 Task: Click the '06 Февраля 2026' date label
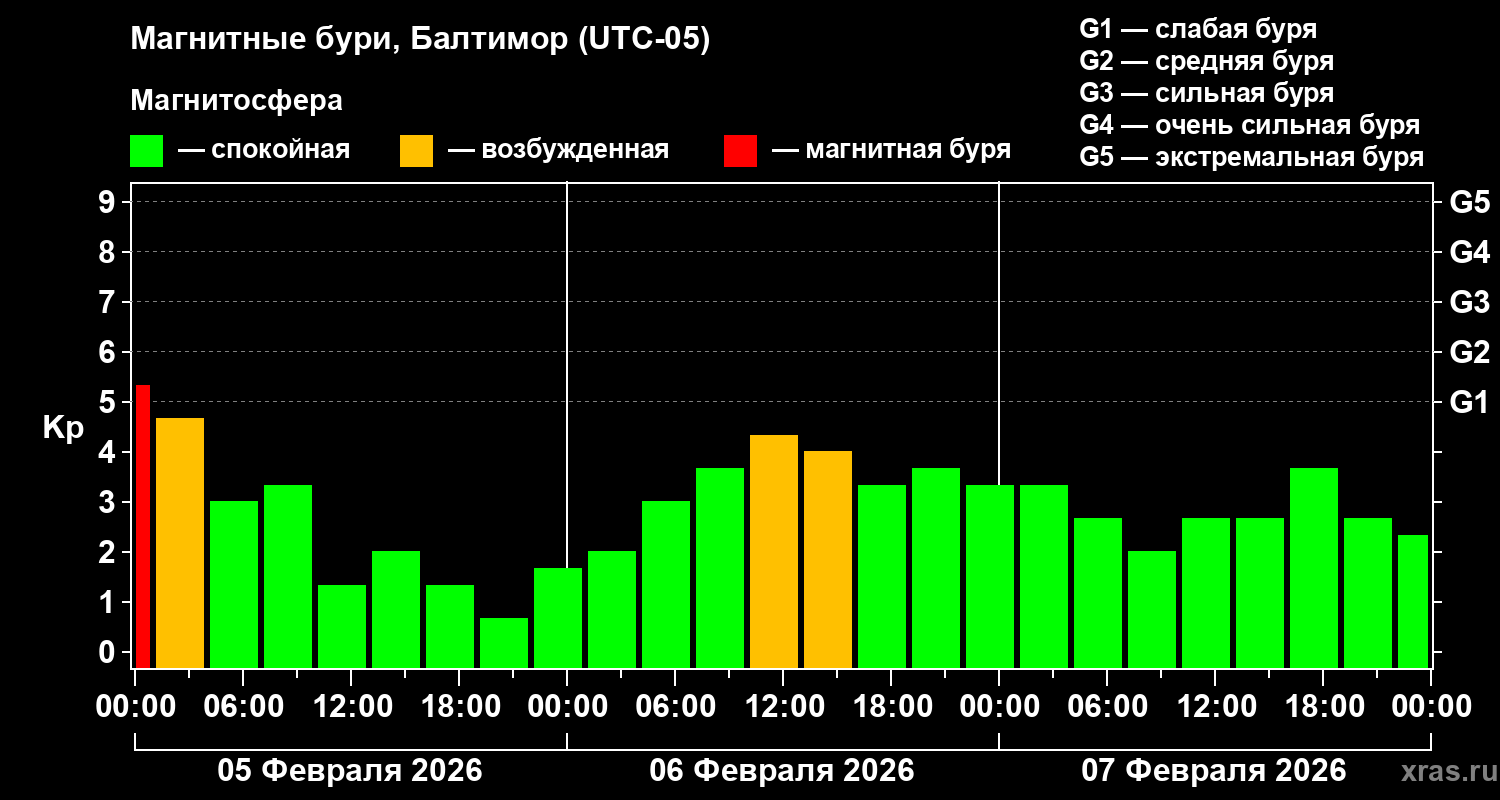point(782,771)
